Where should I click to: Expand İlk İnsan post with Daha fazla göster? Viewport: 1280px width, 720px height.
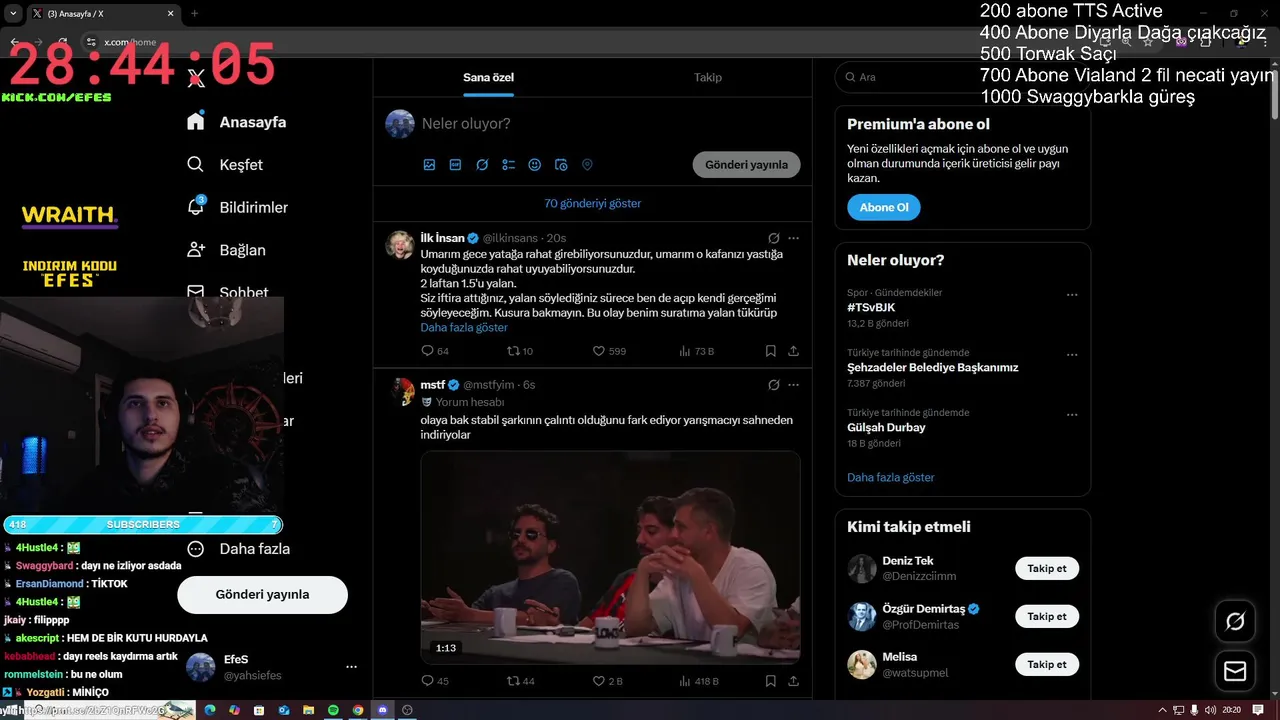[464, 327]
